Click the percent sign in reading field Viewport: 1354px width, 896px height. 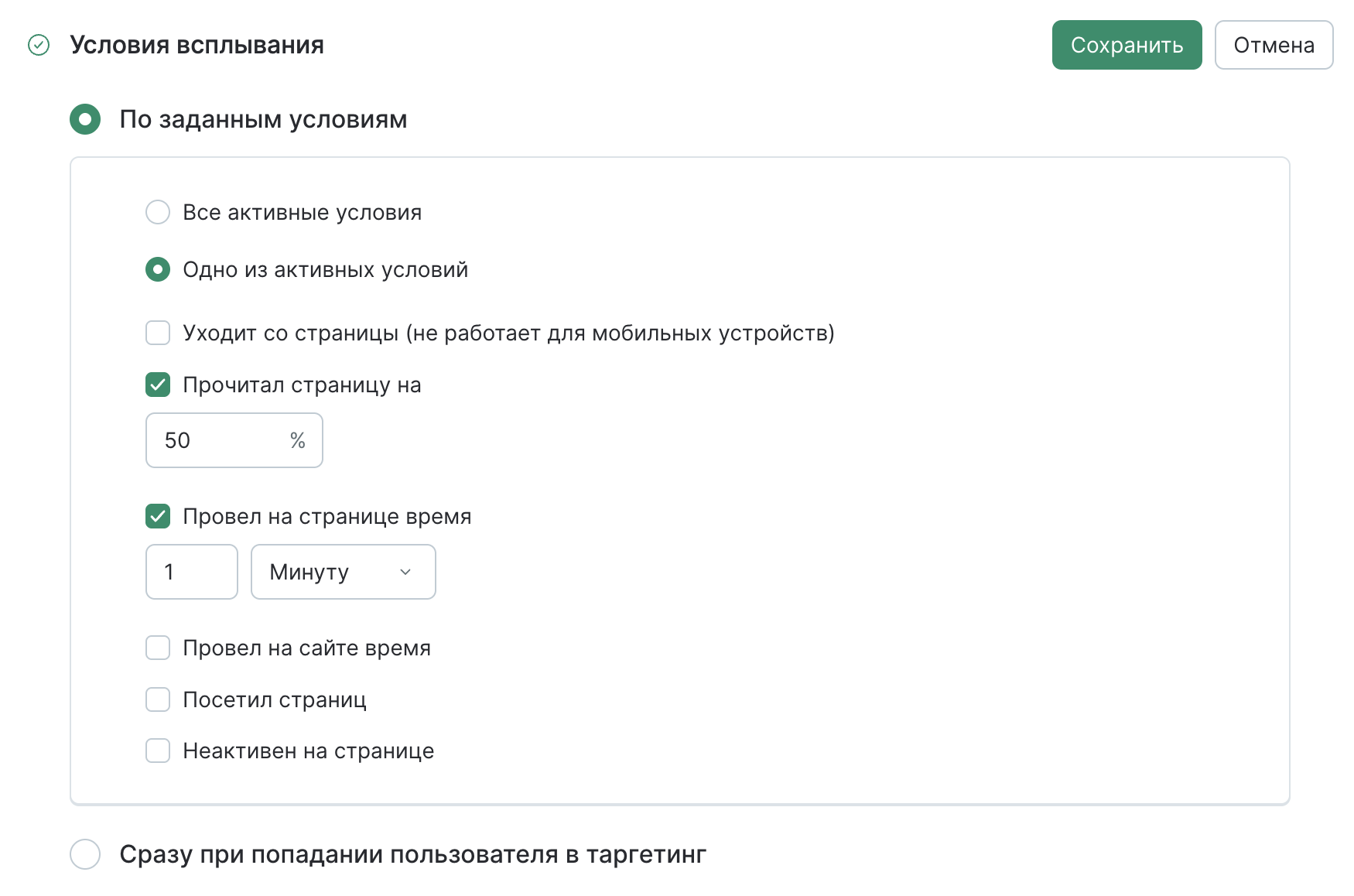click(298, 440)
